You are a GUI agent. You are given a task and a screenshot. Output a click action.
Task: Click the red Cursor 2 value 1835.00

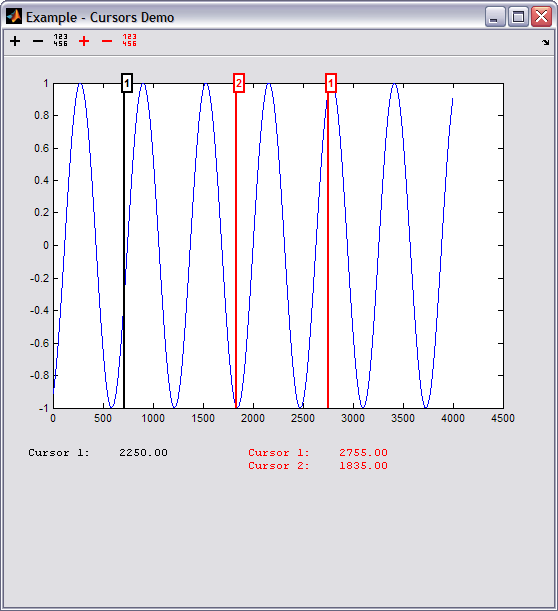(363, 465)
